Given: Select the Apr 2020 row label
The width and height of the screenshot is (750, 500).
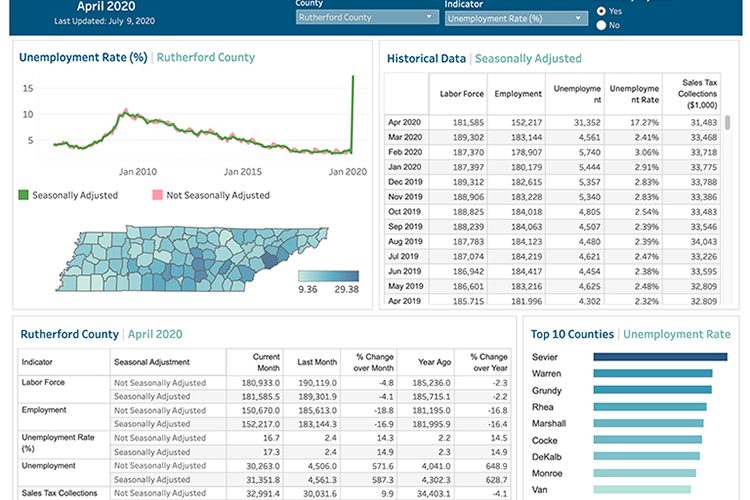Looking at the screenshot, I should coord(405,122).
